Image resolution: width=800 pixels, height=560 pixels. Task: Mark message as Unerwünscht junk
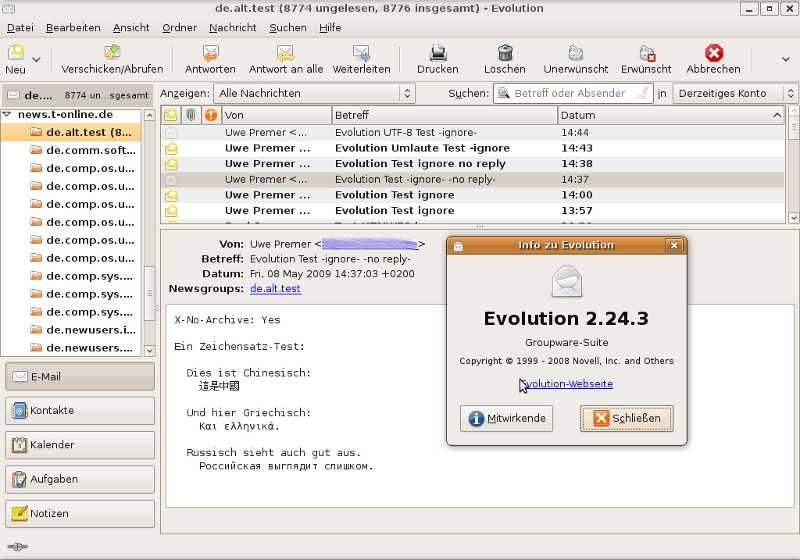pos(575,53)
